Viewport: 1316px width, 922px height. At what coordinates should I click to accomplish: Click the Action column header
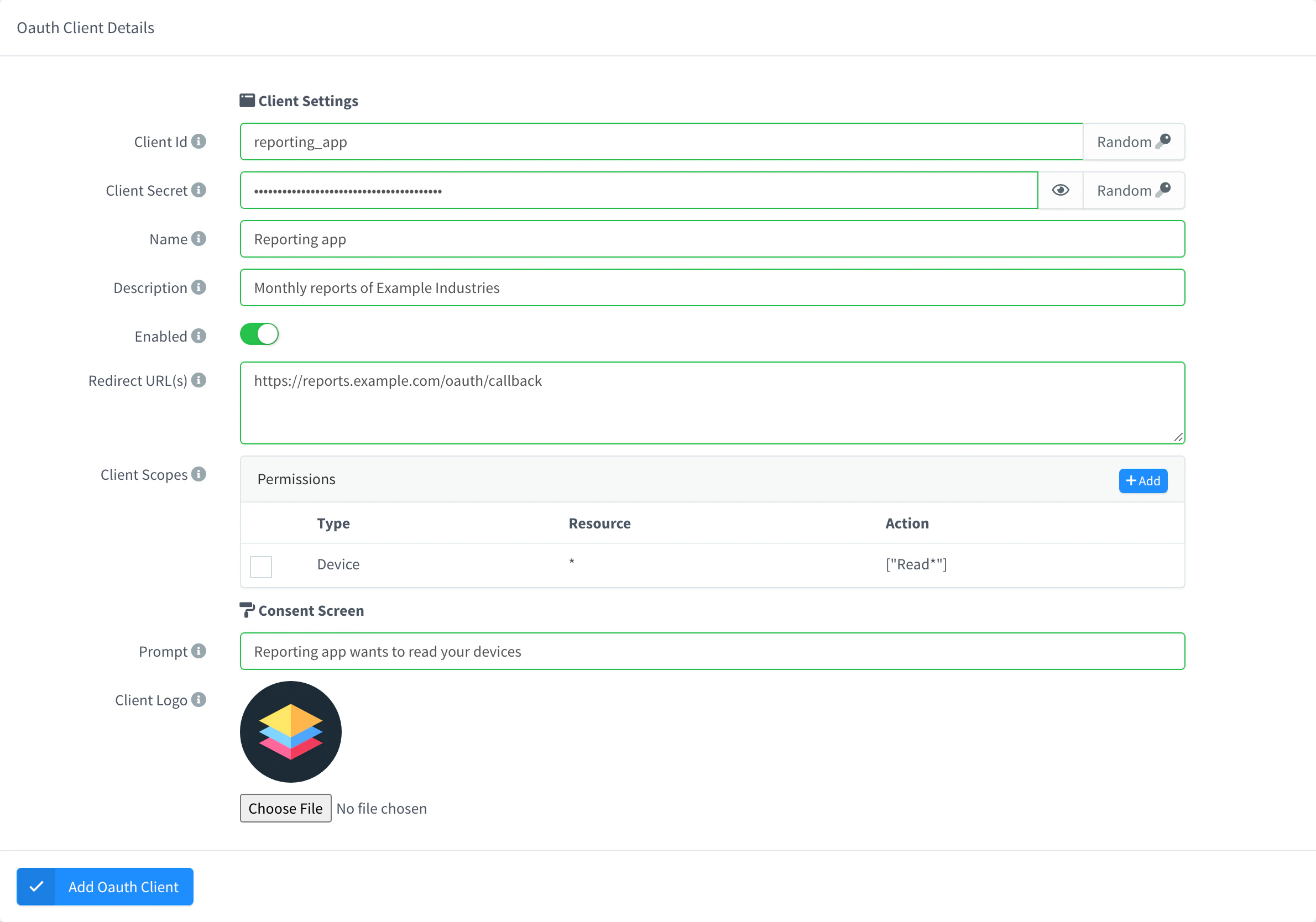click(907, 523)
